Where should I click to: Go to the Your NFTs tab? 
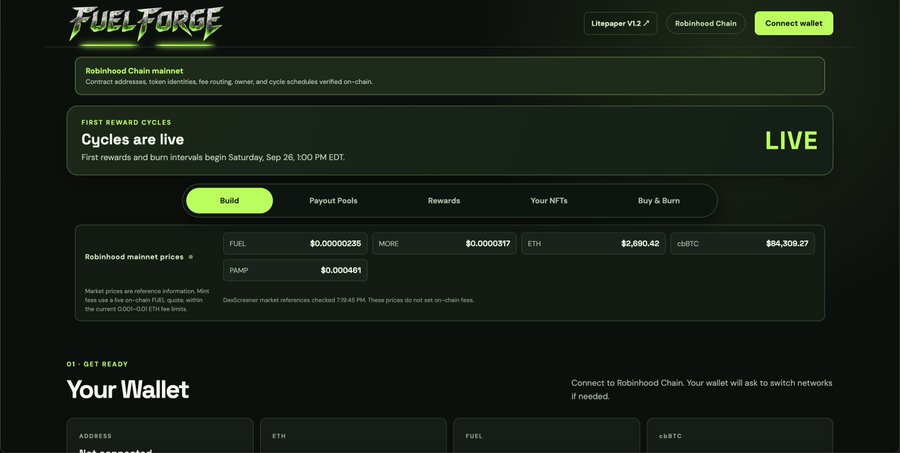click(x=549, y=200)
